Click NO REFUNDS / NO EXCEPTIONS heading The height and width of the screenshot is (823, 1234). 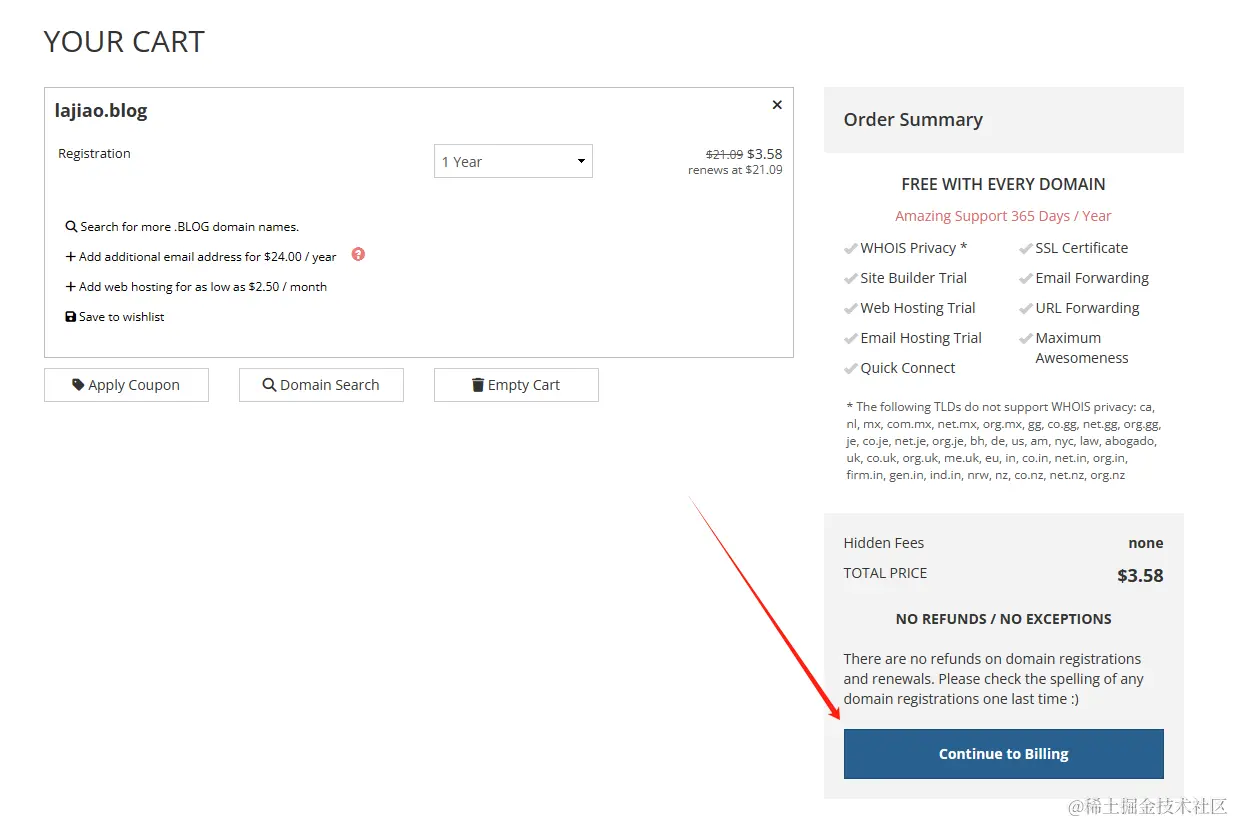pos(1004,619)
